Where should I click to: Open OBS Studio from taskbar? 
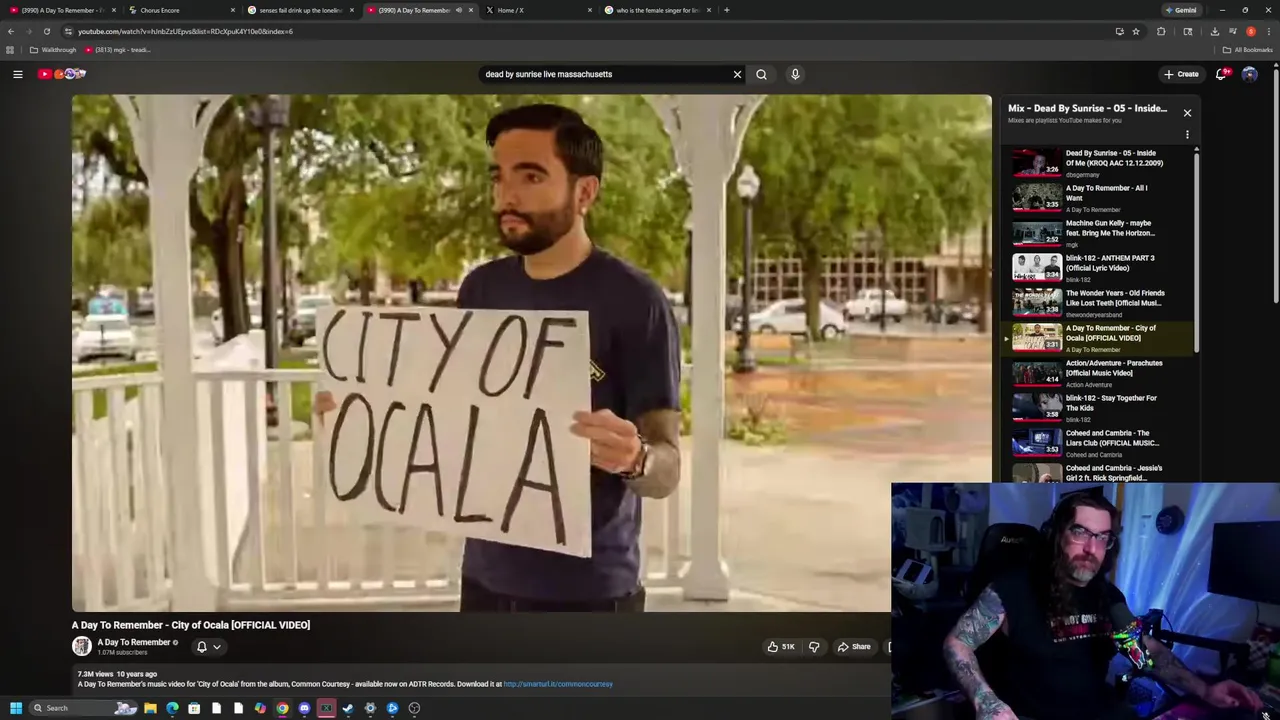click(x=414, y=708)
